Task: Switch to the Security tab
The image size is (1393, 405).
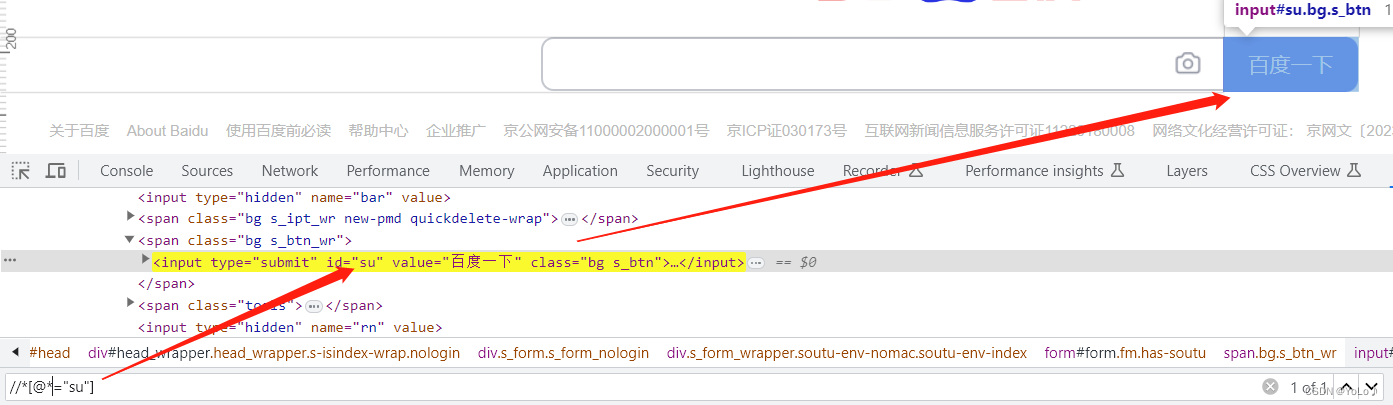Action: coord(672,171)
